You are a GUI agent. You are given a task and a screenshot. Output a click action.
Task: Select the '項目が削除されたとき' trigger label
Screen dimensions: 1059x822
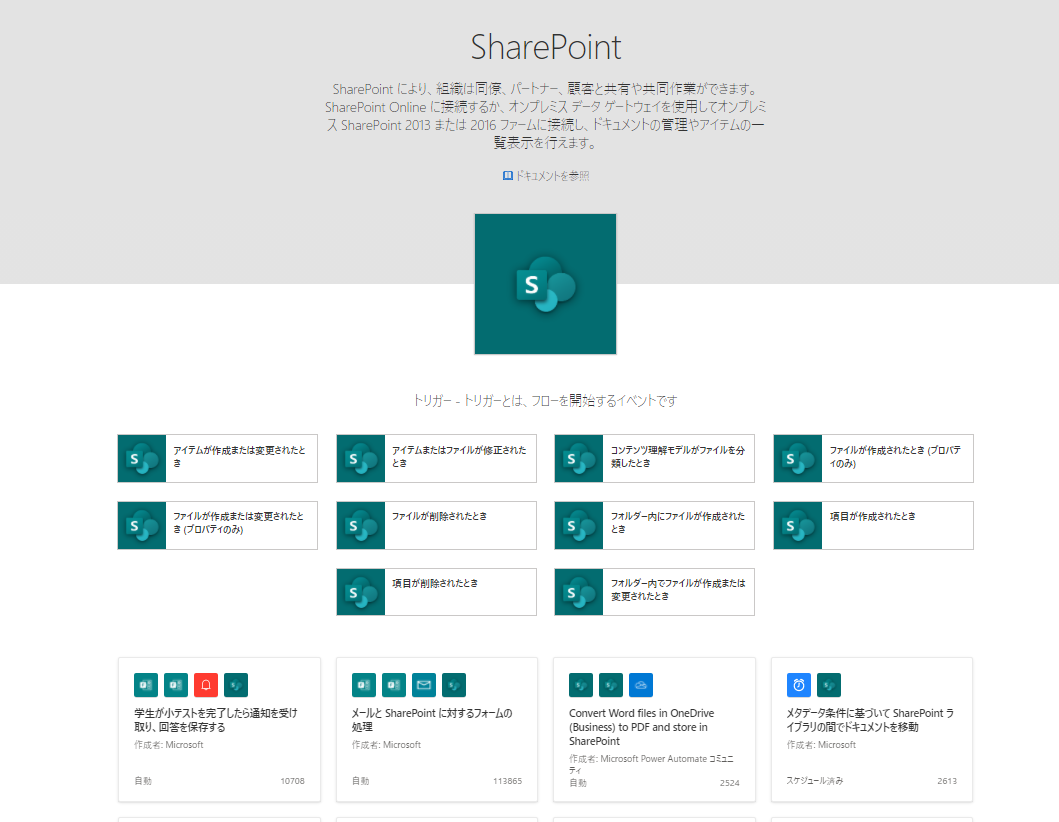coord(435,583)
